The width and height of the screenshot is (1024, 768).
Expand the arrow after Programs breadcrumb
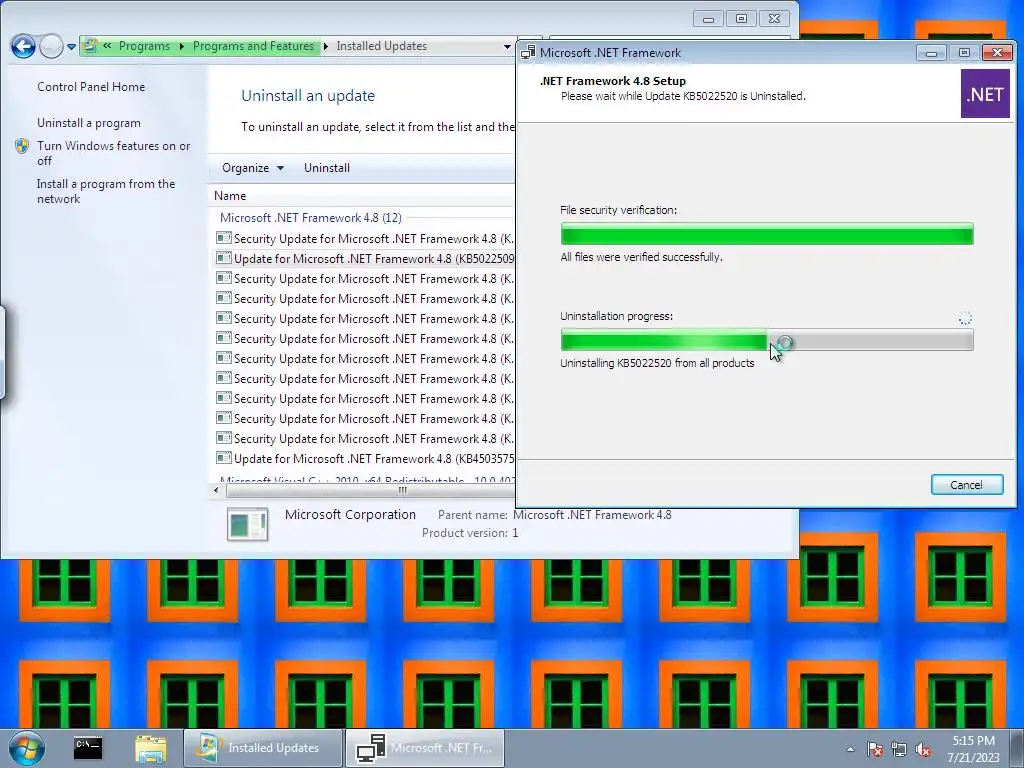click(x=181, y=46)
